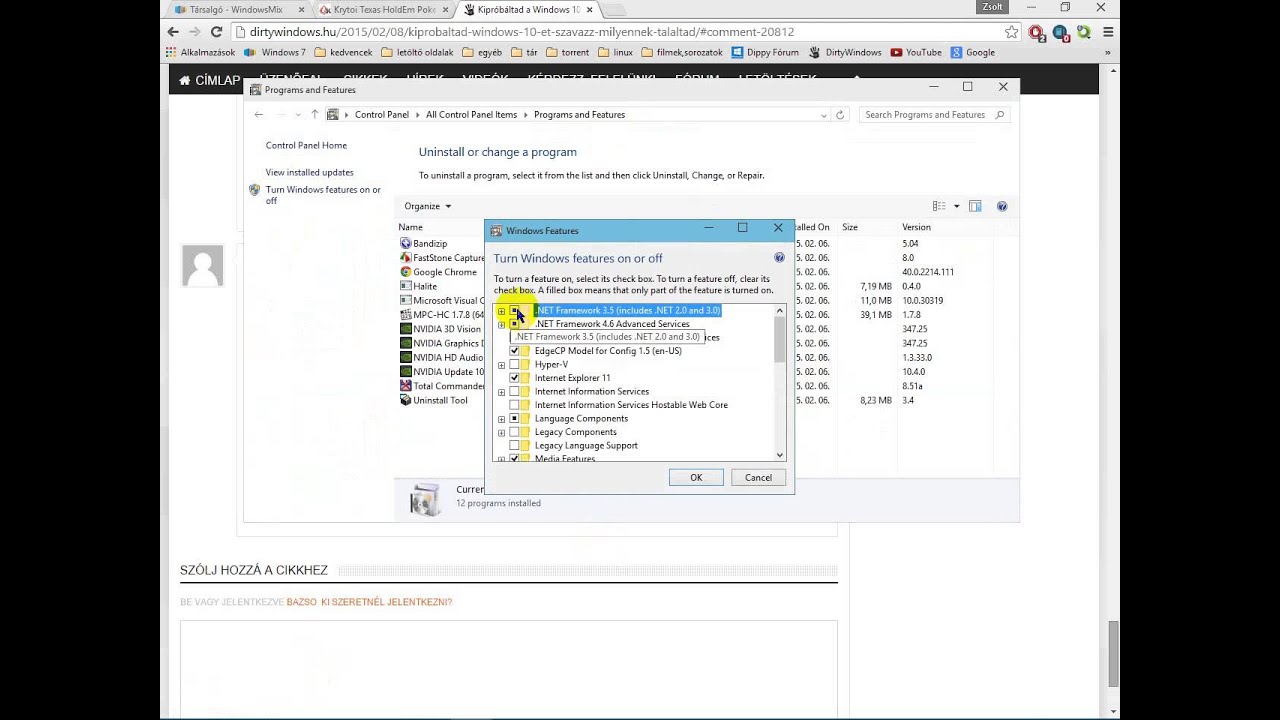
Task: Click the FastStone Capture program icon
Action: 405,257
